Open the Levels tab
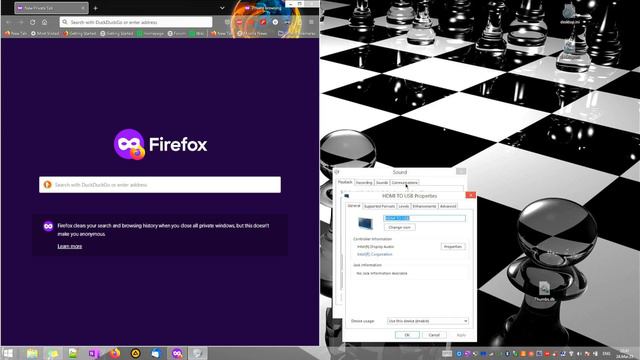 [x=404, y=206]
